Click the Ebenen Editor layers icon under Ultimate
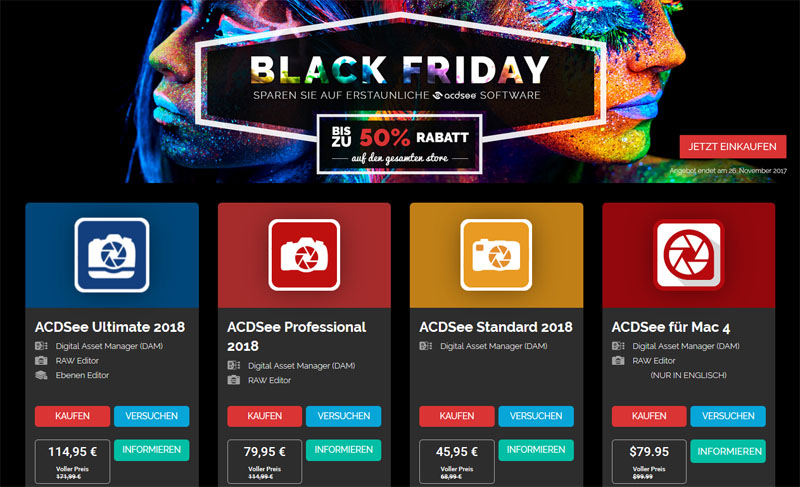Screen dimensions: 800x487 point(41,375)
